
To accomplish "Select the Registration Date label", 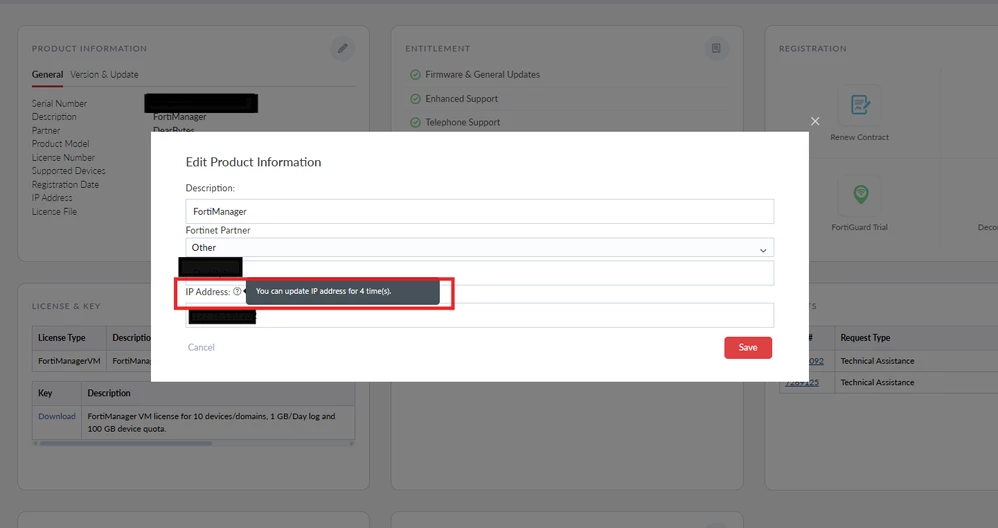I will tap(66, 184).
